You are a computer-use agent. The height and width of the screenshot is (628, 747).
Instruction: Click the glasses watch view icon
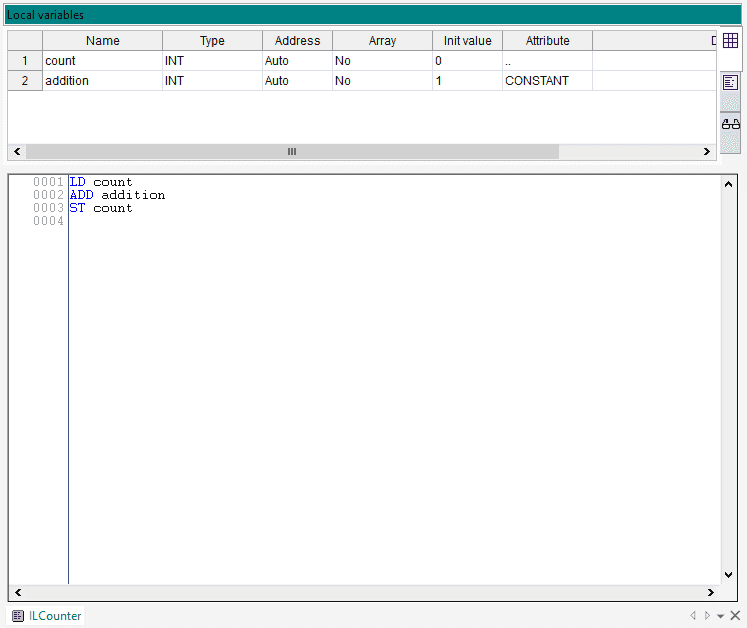(731, 123)
